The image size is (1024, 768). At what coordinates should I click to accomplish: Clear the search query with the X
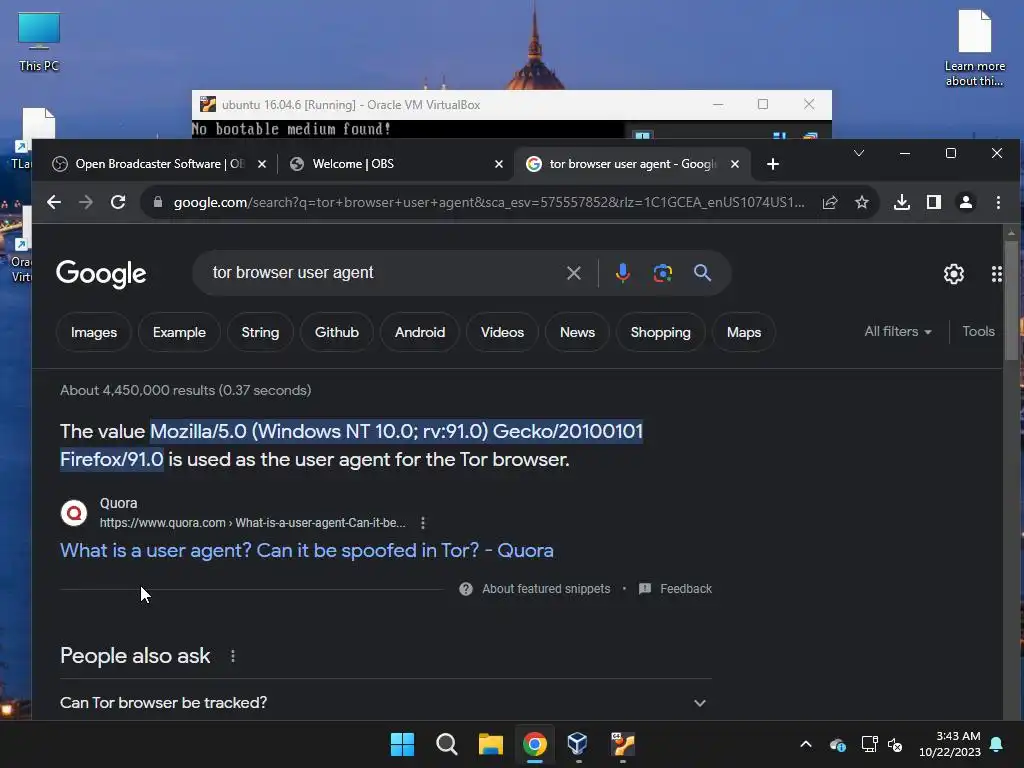pyautogui.click(x=573, y=273)
